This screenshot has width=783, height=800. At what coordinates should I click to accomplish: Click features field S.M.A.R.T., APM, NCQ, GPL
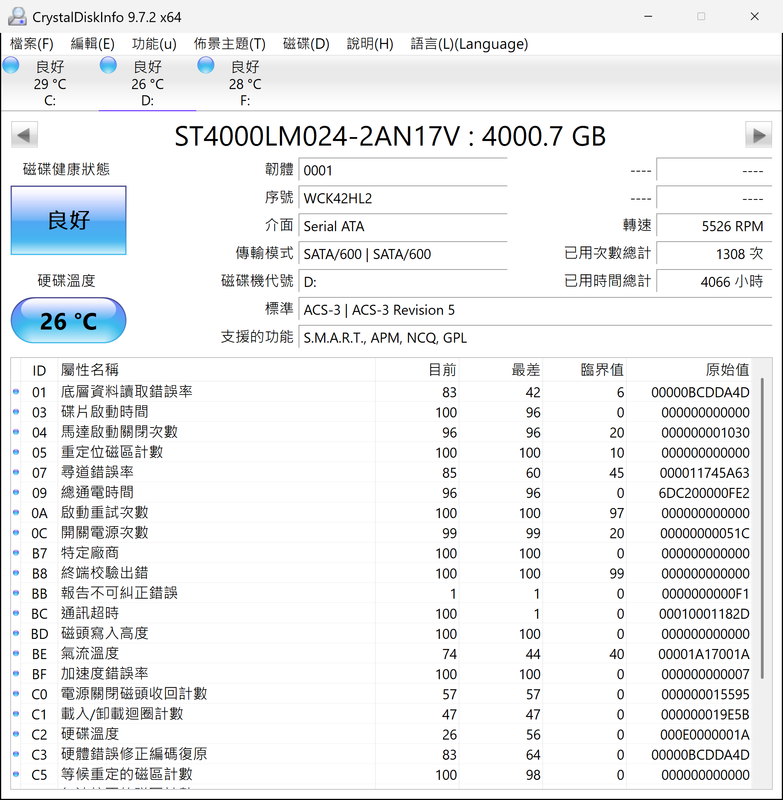click(535, 338)
